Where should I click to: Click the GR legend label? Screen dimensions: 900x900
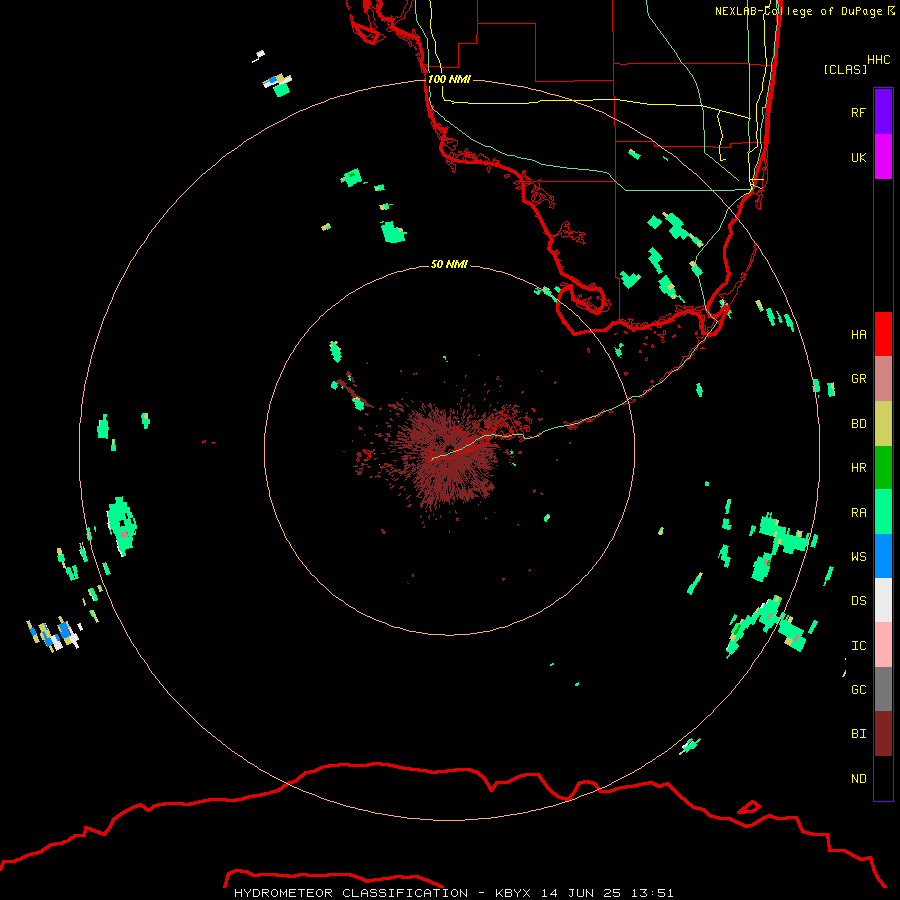point(858,379)
